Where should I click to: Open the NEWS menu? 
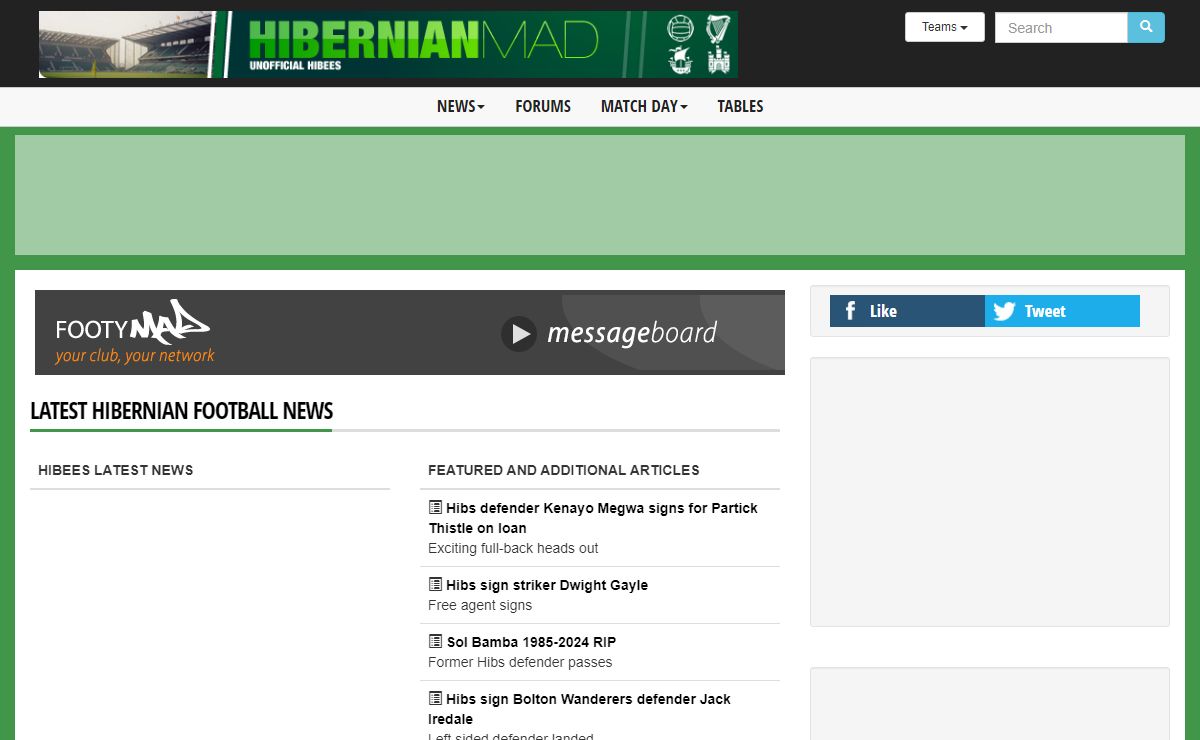coord(461,106)
